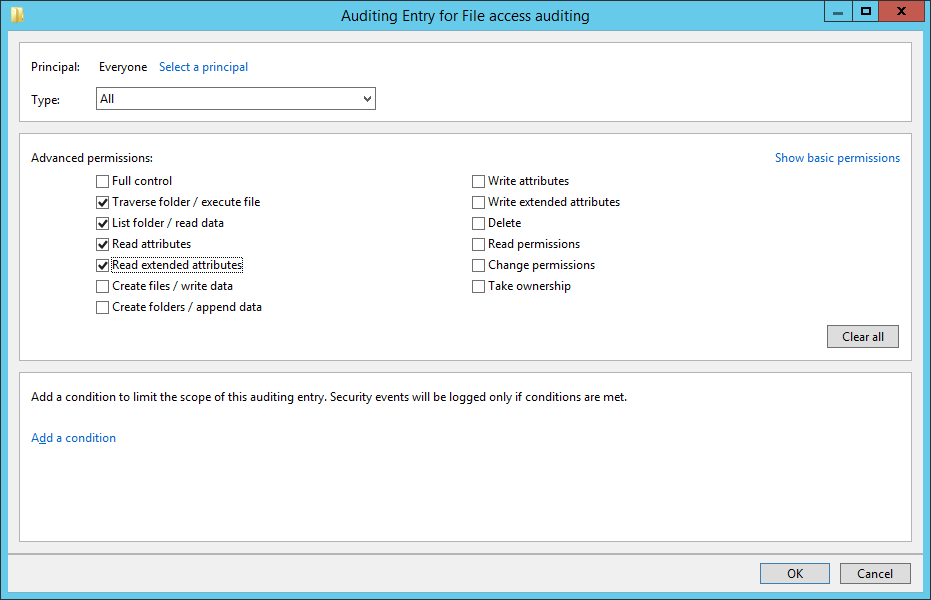Uncheck List folder / read data

(102, 223)
